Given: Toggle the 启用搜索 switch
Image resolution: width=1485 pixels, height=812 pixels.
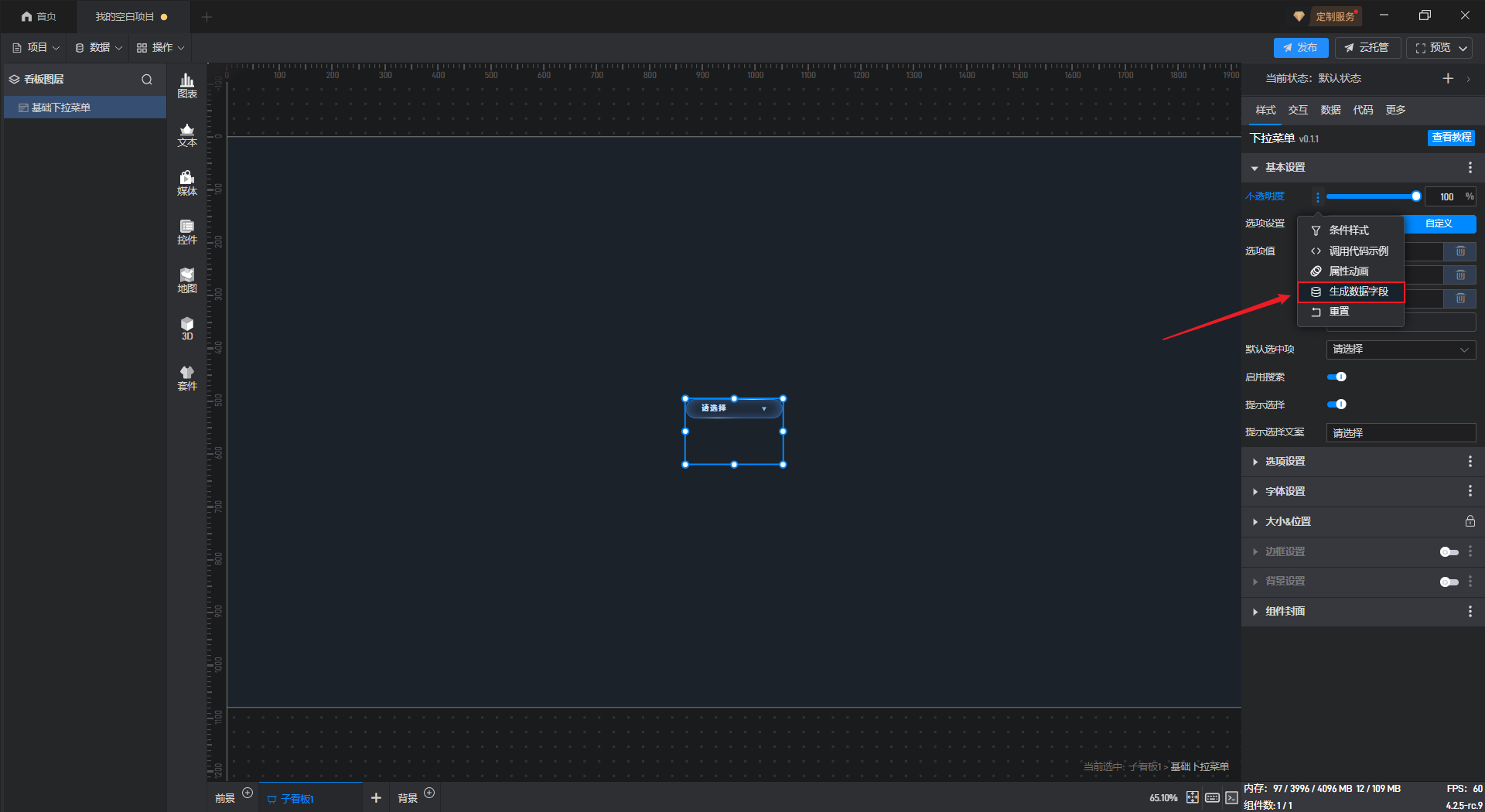Looking at the screenshot, I should 1336,377.
